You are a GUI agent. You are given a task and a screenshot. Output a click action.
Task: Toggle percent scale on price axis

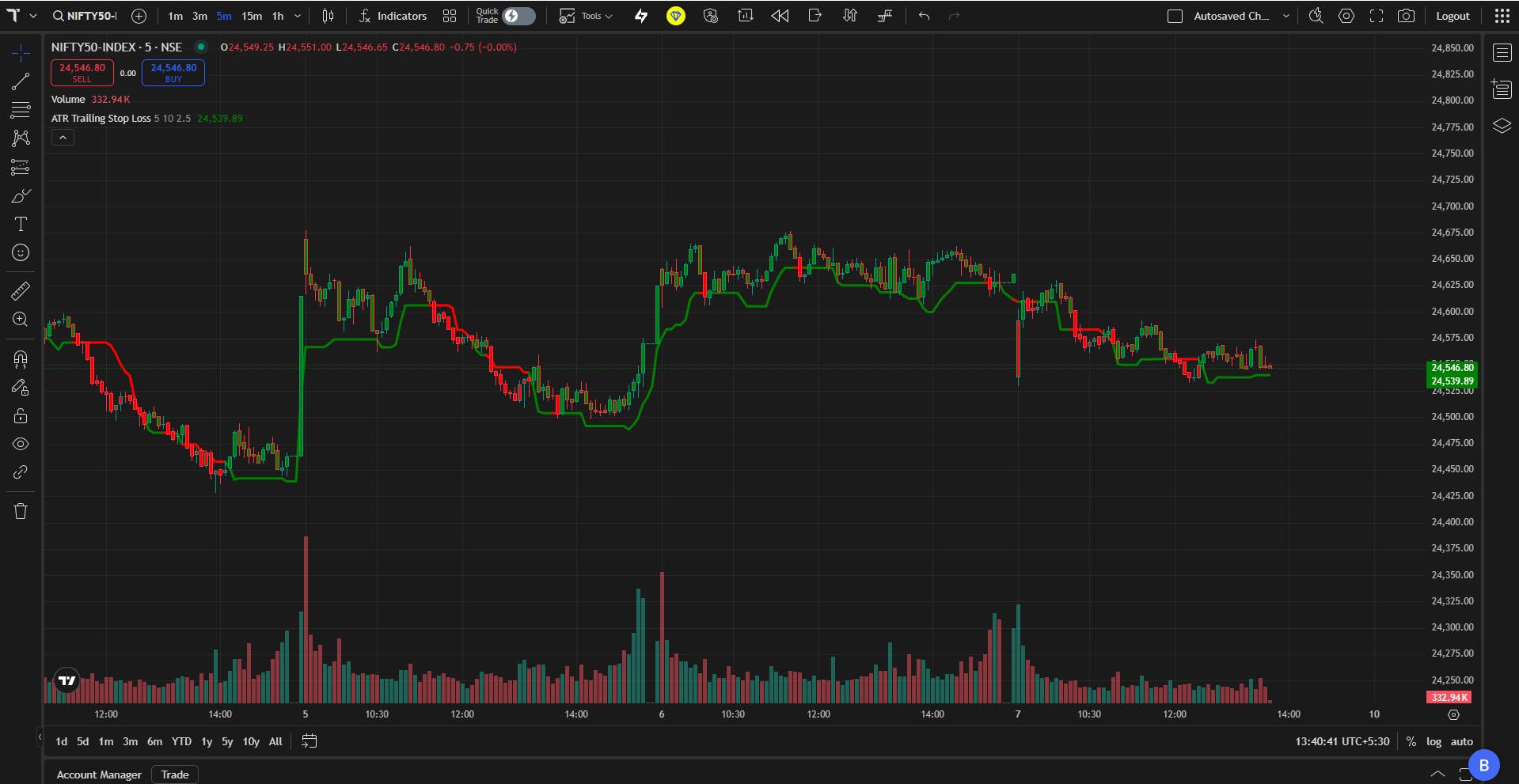(1411, 741)
